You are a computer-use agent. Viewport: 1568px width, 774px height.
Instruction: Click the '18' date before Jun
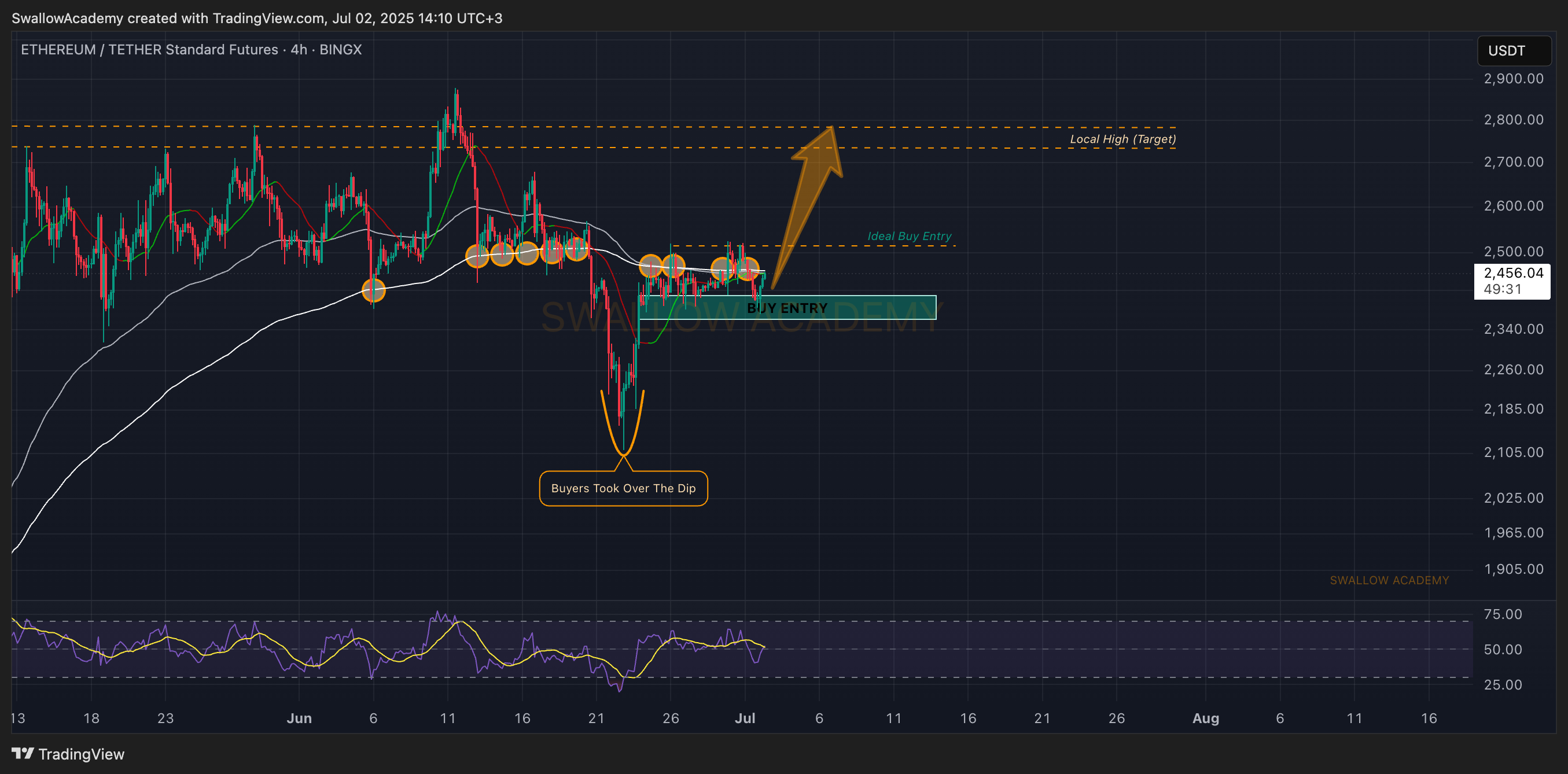pos(91,718)
